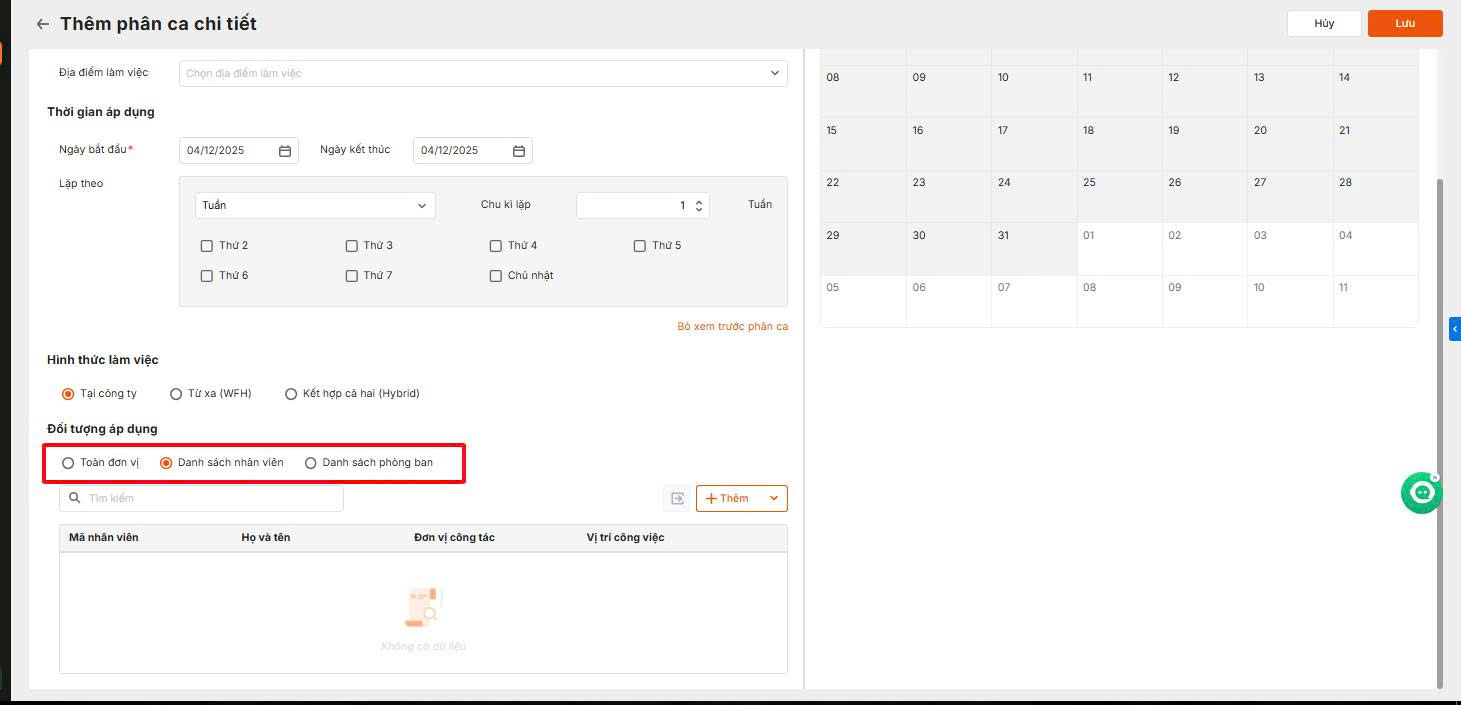Screen dimensions: 1461x705
Task: Expand the arrow on the Thêm button
Action: [774, 498]
